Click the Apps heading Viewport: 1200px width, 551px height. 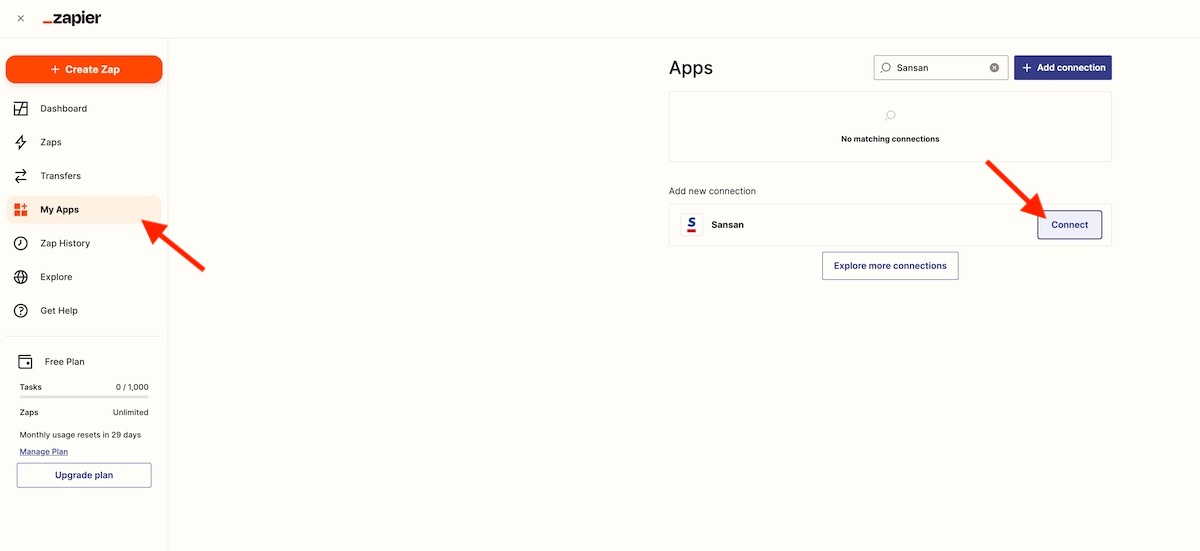(691, 68)
